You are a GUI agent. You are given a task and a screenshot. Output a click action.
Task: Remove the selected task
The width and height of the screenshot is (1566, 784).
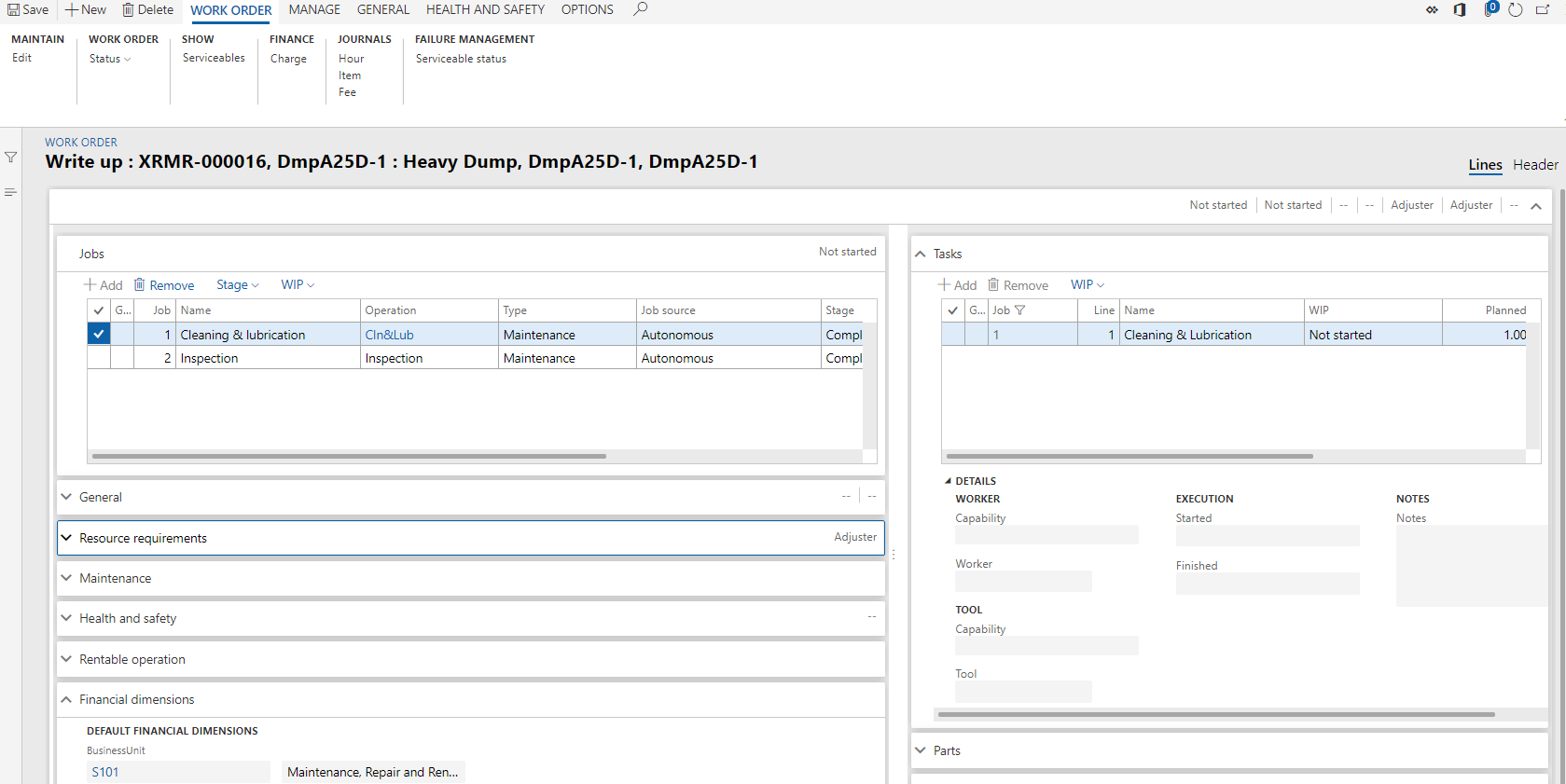1019,285
